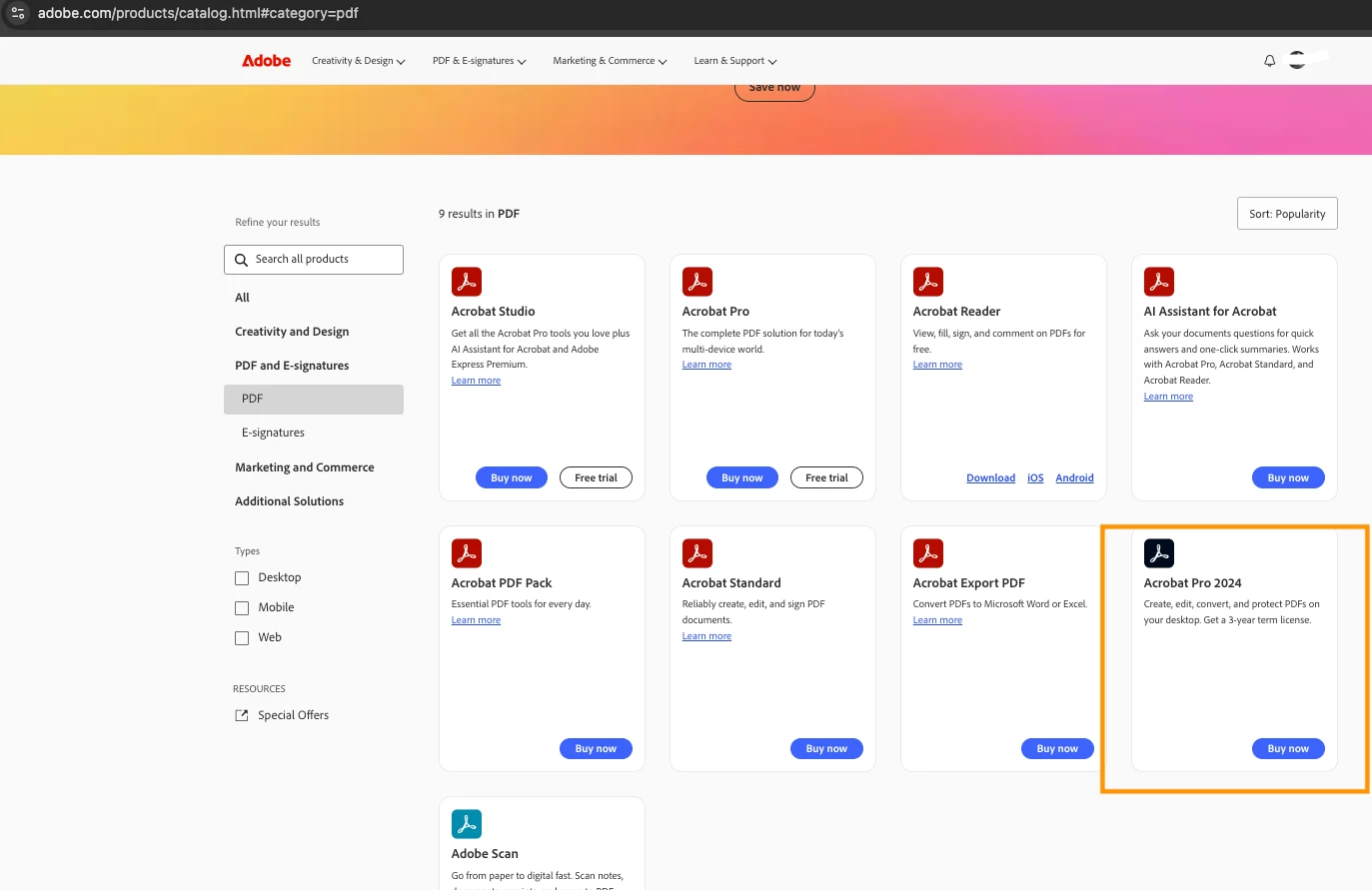Select E-signatures subcategory

(x=273, y=433)
